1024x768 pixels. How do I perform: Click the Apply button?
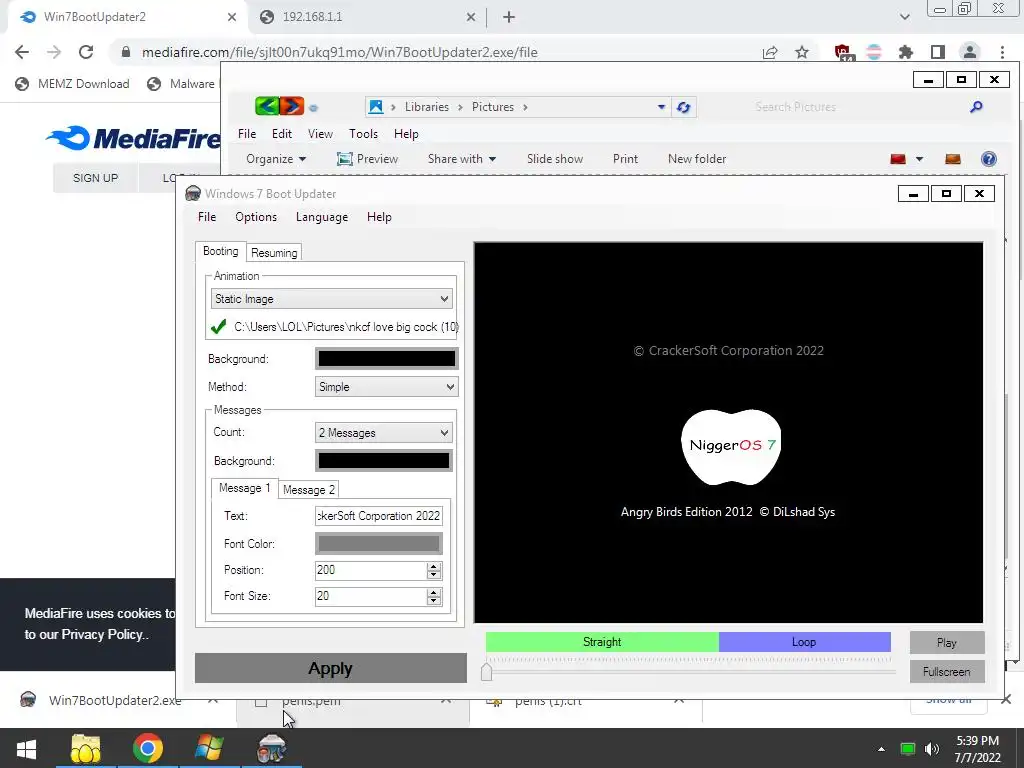coord(330,668)
